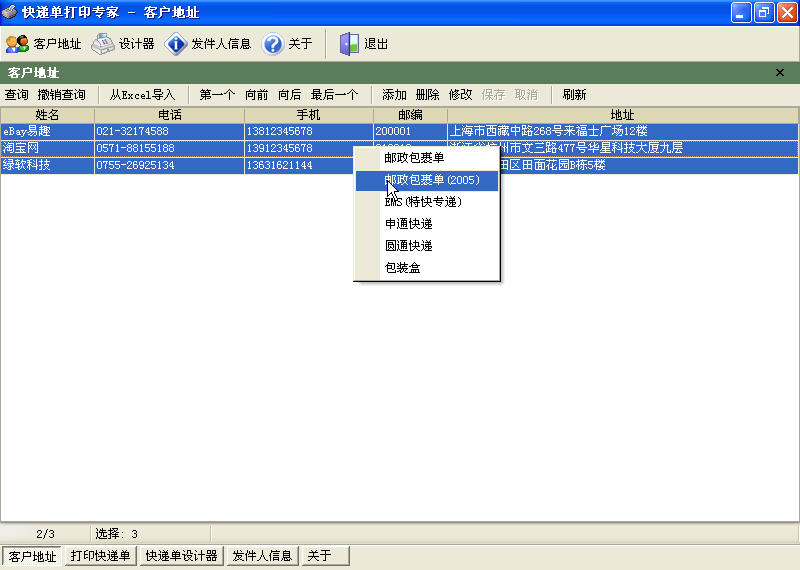800x570 pixels.
Task: Click phone cell 0571-88155188
Action: [x=169, y=148]
